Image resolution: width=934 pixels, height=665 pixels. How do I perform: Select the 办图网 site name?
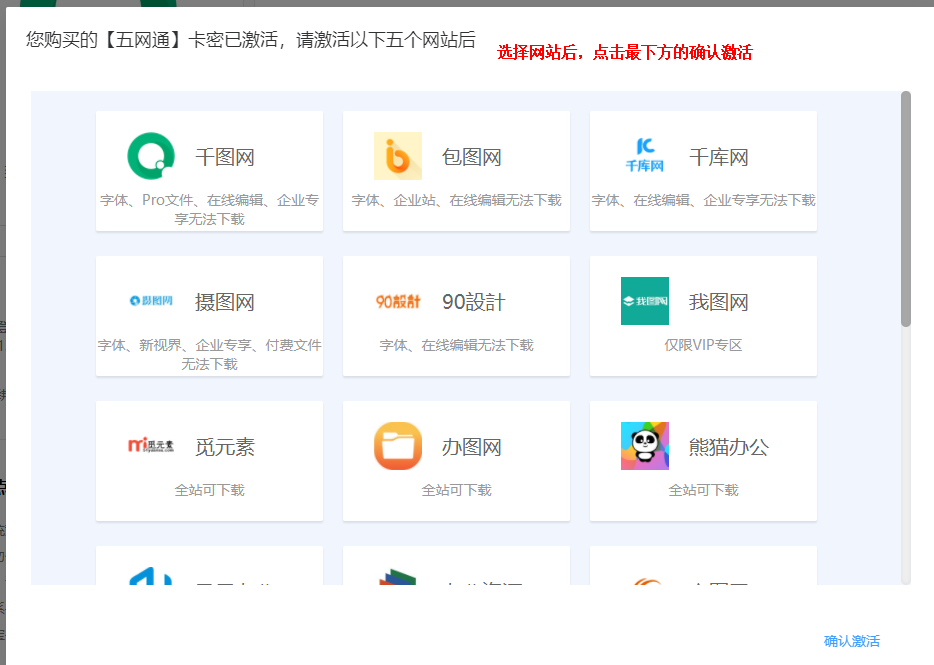(472, 447)
